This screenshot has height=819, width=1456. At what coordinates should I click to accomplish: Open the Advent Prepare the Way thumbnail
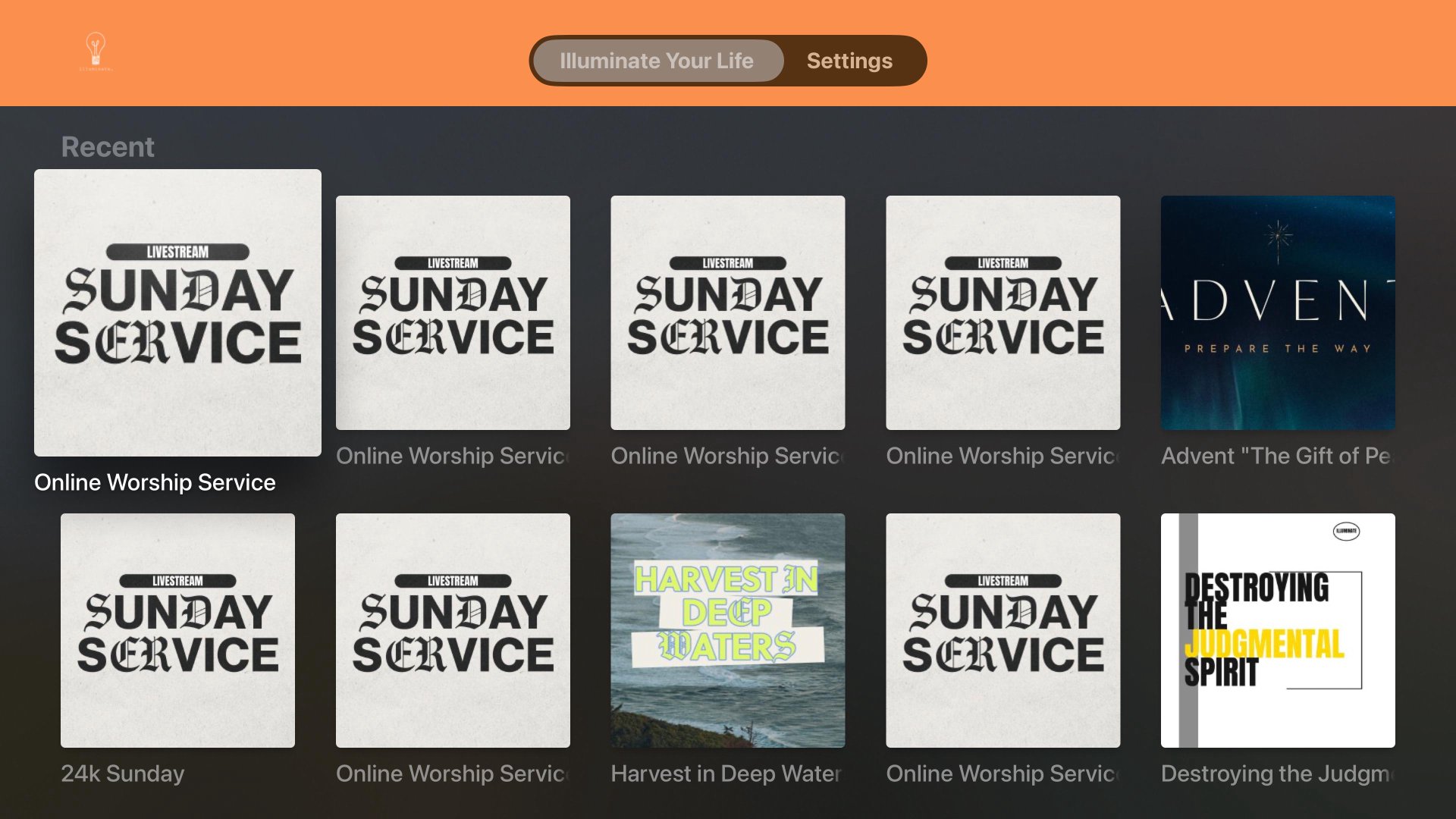click(x=1277, y=312)
